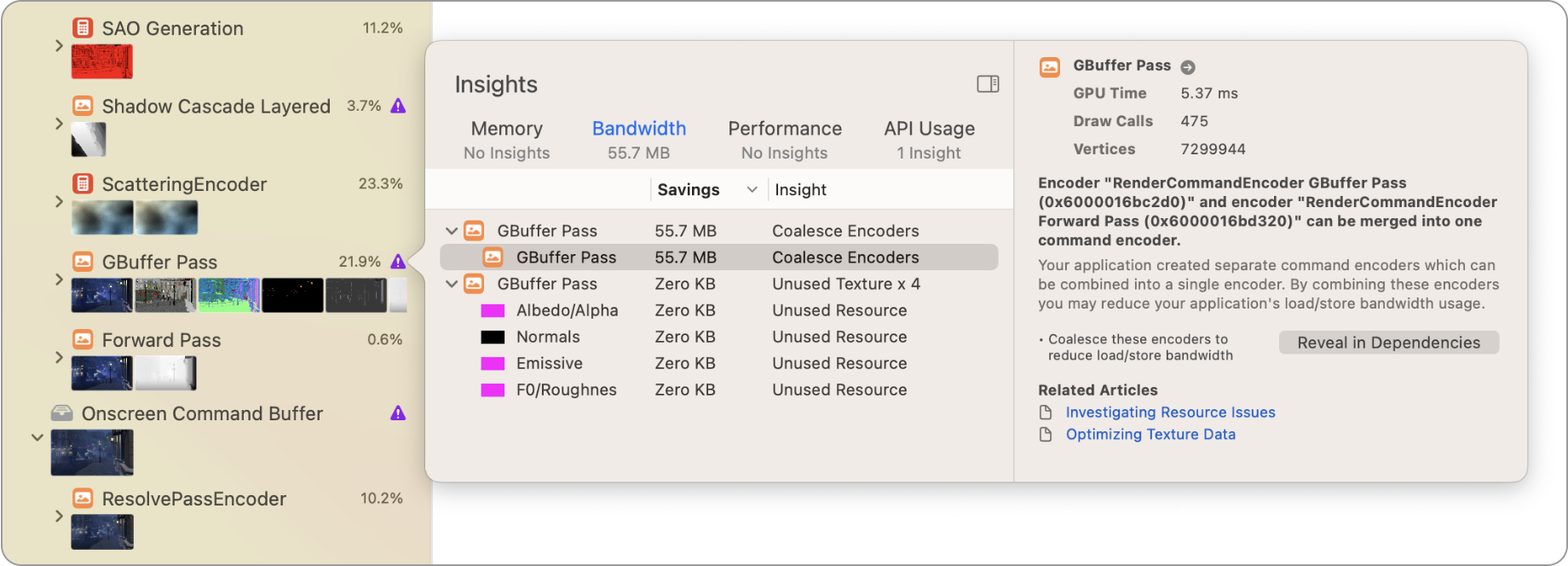Click the SAO Generation command buffer icon

click(83, 27)
